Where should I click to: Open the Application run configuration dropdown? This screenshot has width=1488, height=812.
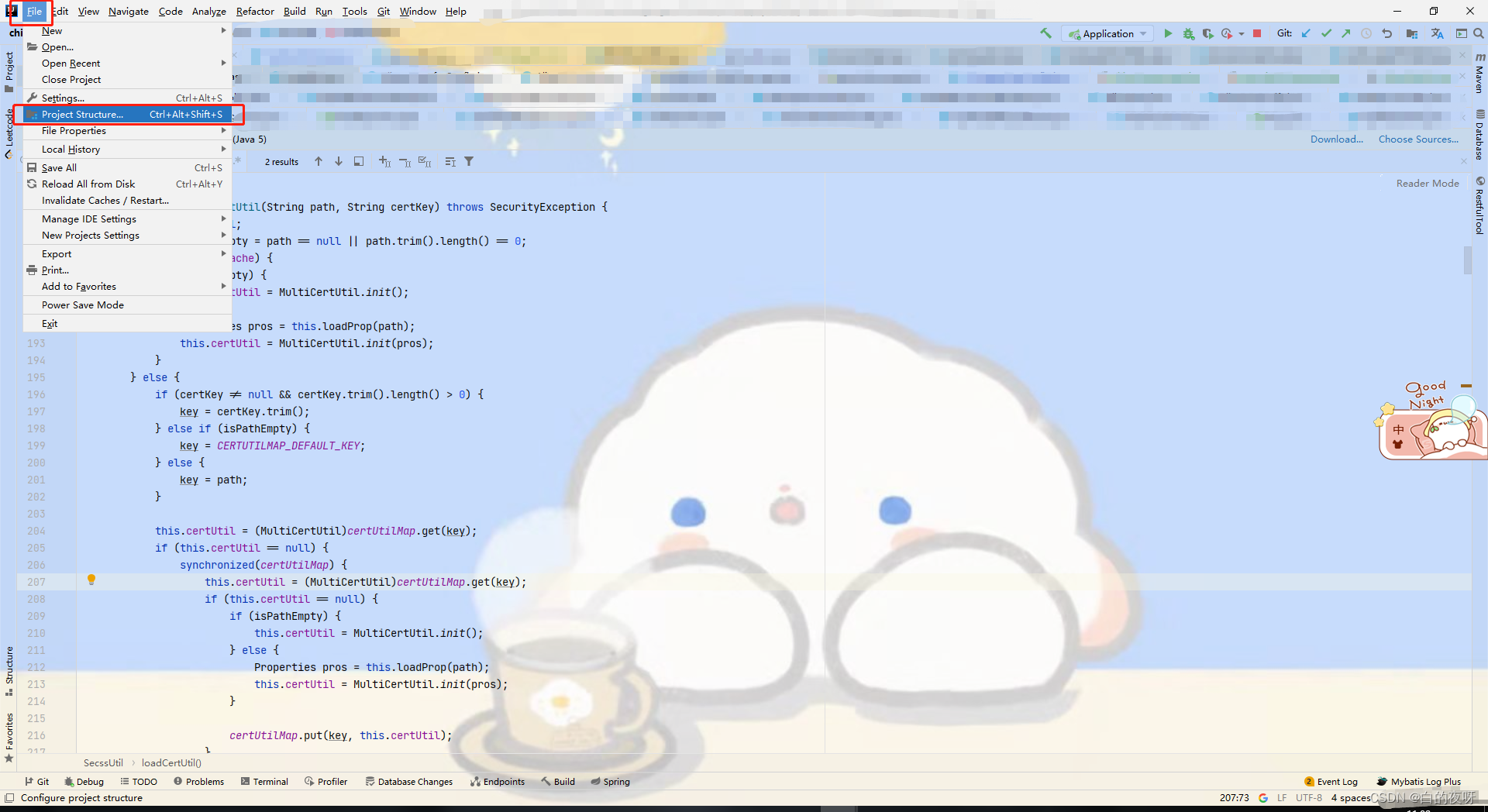click(1108, 33)
